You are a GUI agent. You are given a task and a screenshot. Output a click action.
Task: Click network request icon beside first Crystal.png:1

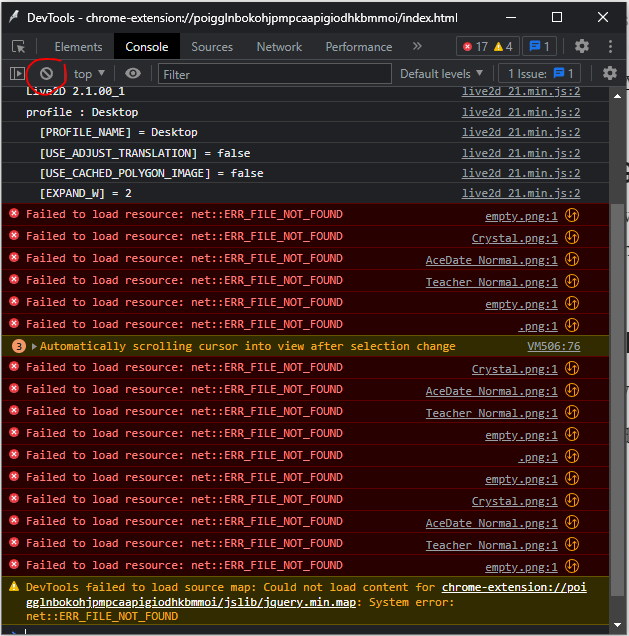tap(572, 237)
